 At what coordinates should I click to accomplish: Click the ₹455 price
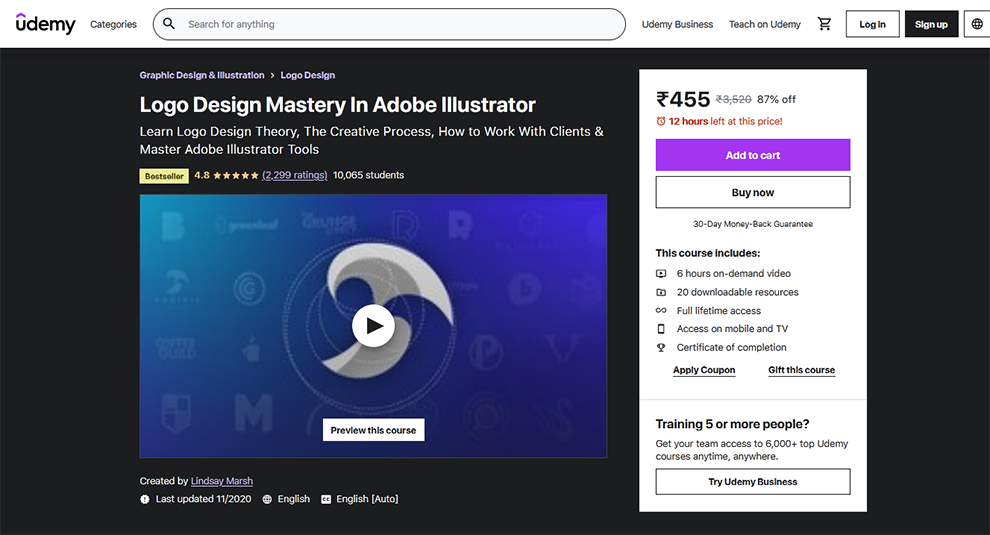coord(683,99)
